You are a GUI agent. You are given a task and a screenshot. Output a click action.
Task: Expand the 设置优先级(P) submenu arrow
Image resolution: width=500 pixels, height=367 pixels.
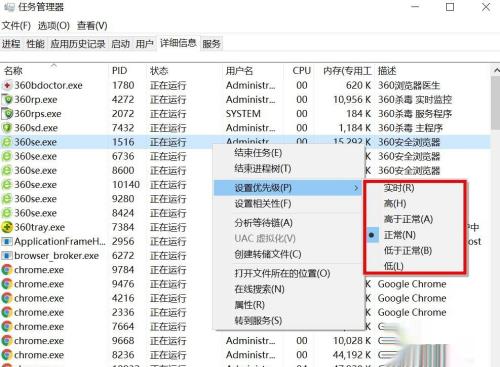[356, 188]
